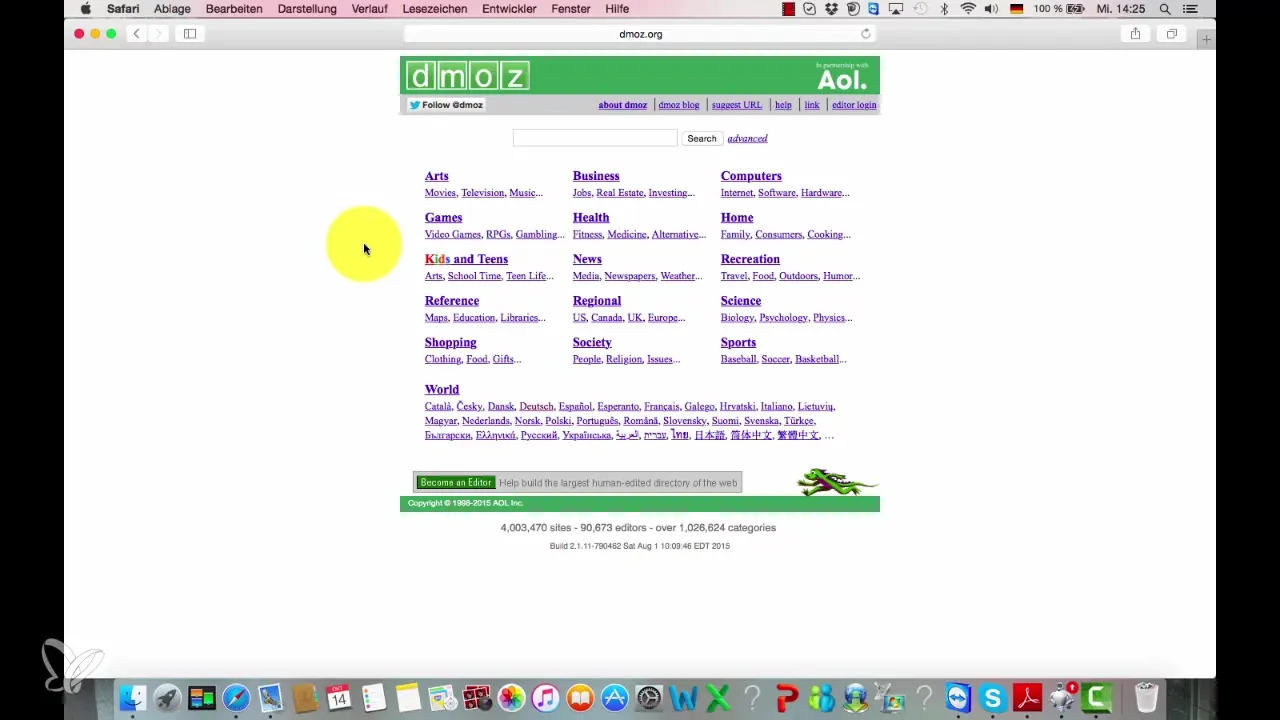This screenshot has width=1280, height=720.
Task: Show all tabs overview
Action: click(1171, 34)
